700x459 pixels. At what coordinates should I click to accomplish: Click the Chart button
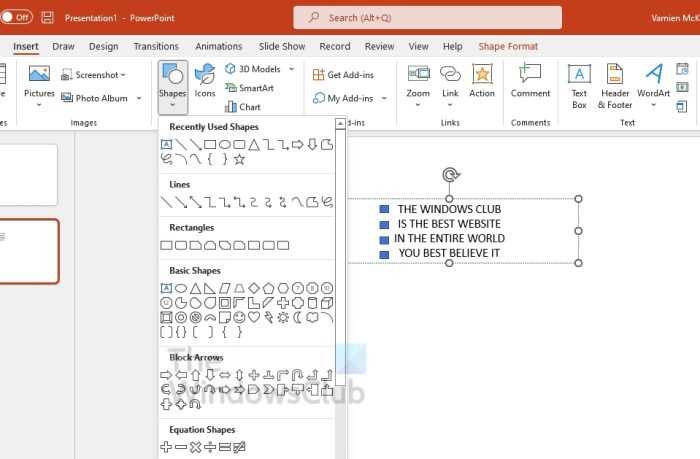(x=243, y=107)
